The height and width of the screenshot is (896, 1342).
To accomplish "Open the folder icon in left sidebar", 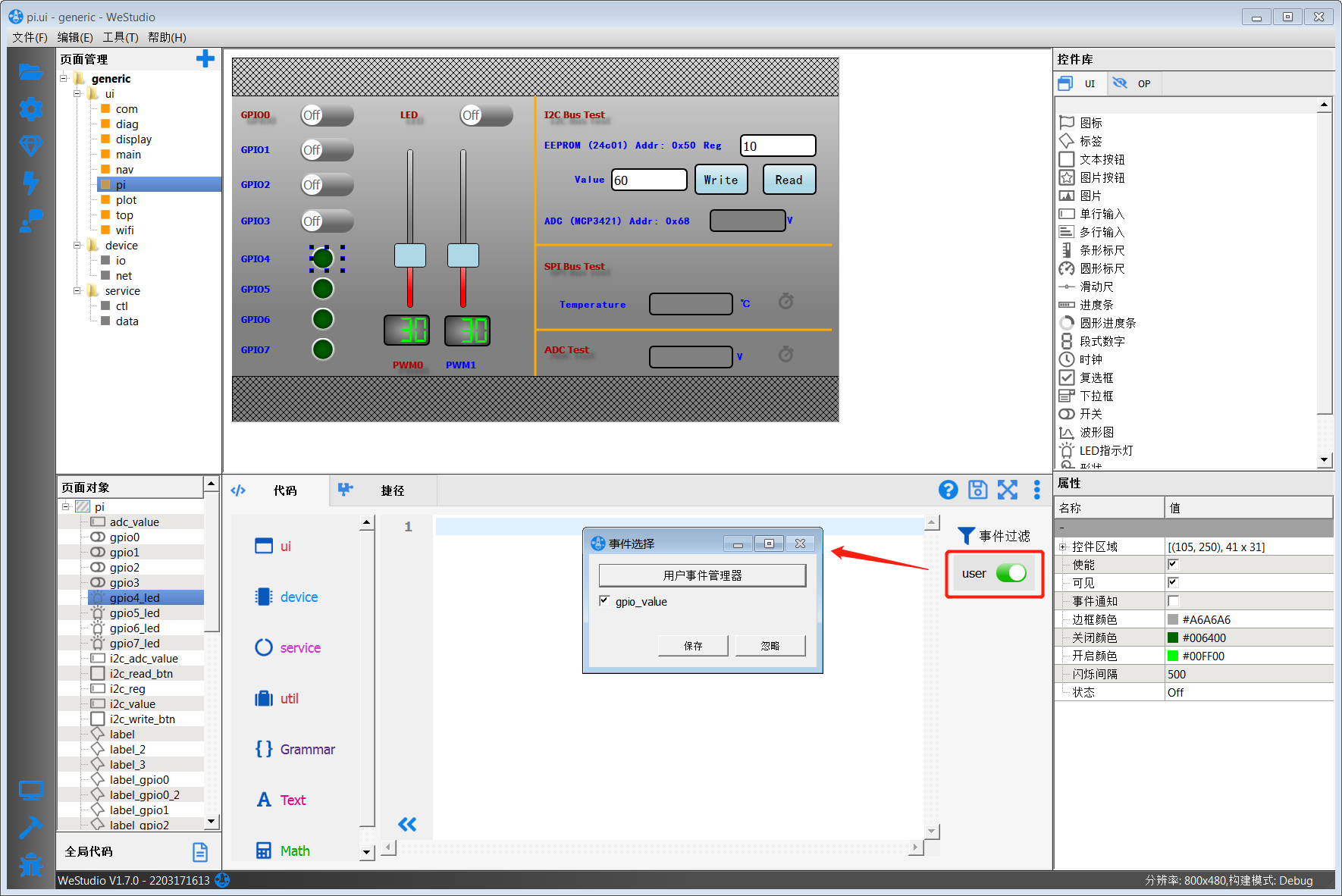I will [x=30, y=73].
